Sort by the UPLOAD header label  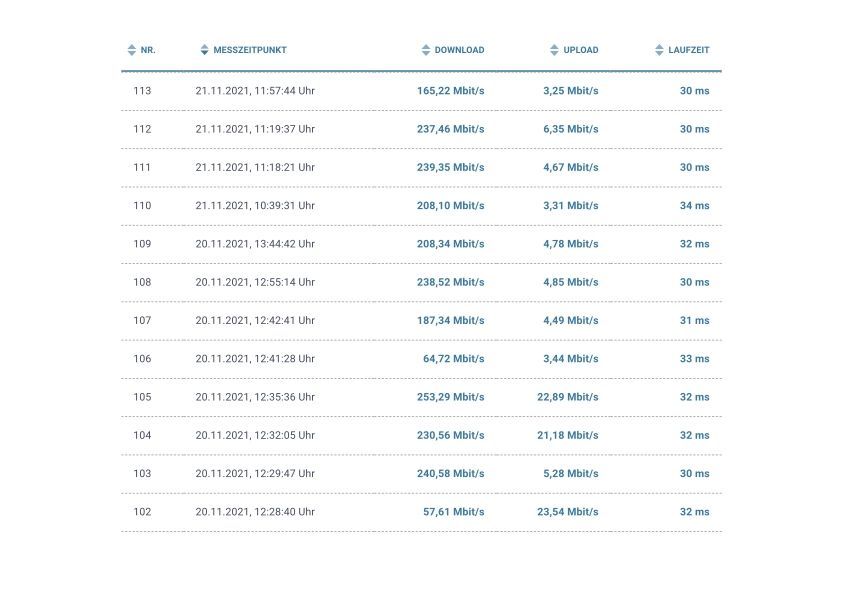581,50
